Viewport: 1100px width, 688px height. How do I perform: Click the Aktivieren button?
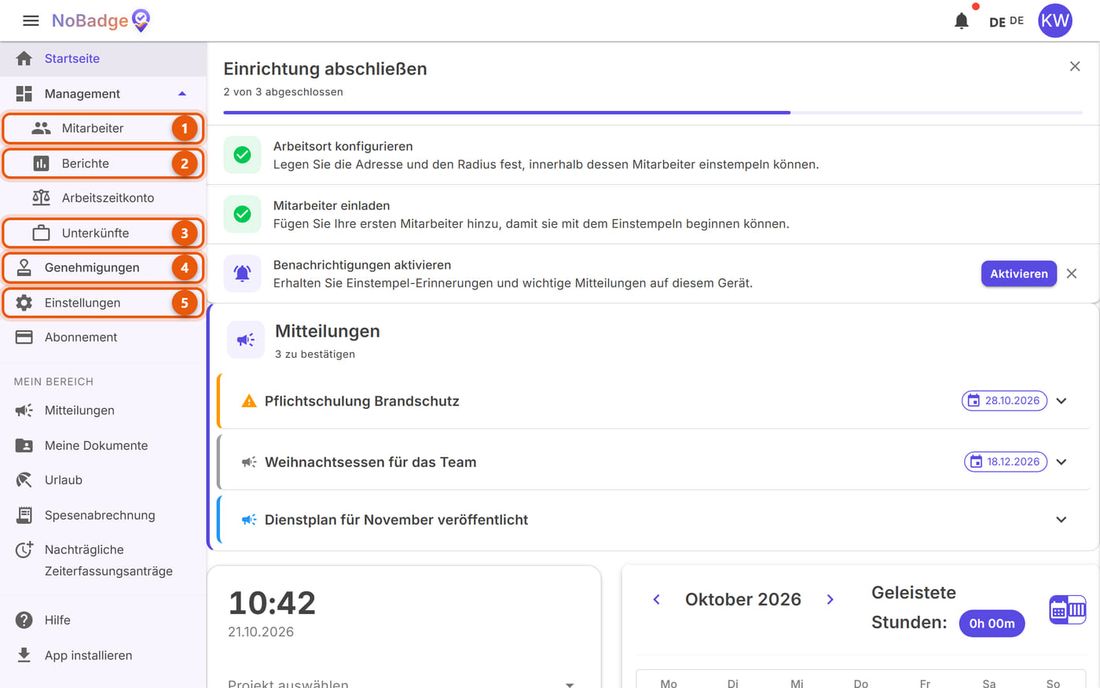[x=1019, y=274]
